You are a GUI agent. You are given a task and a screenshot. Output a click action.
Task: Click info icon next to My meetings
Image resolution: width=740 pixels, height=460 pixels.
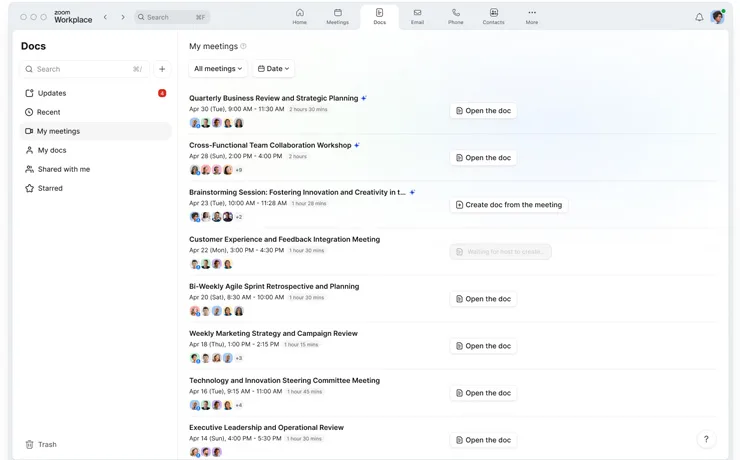[x=244, y=46]
